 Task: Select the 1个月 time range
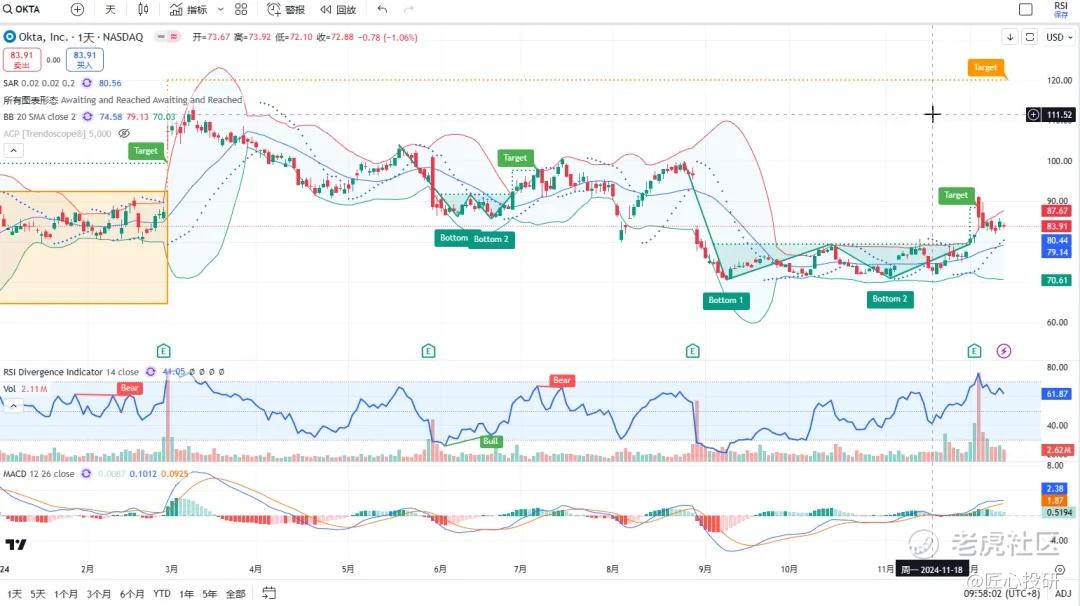66,594
